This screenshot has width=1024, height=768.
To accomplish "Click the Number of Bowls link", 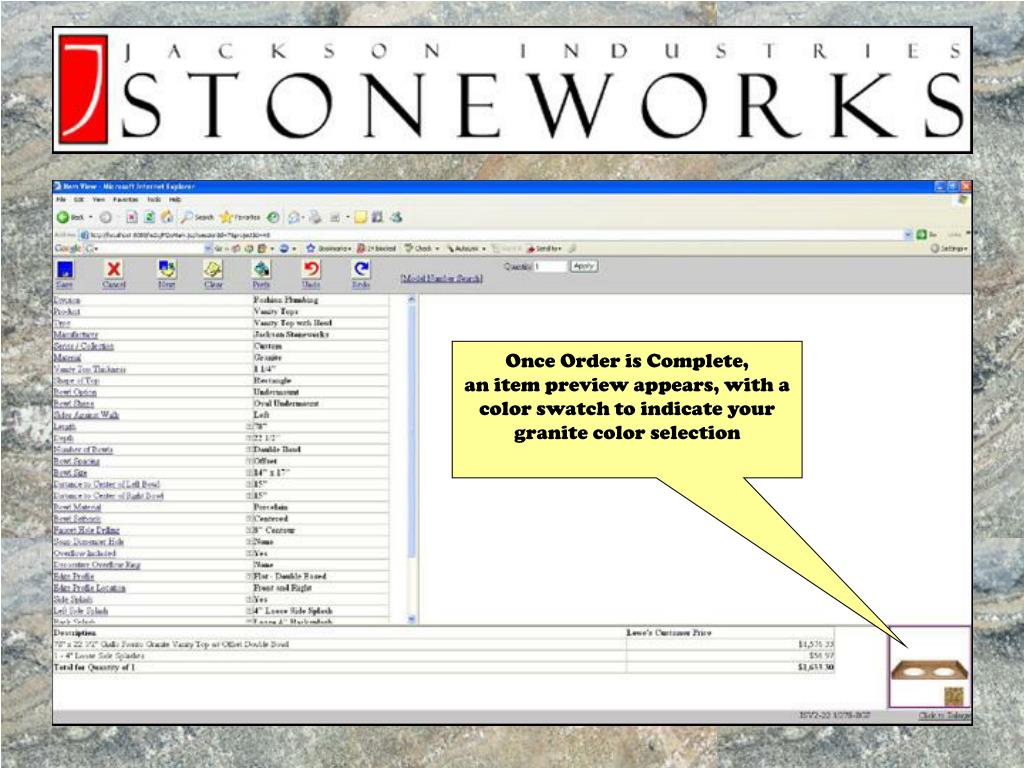I will 83,449.
